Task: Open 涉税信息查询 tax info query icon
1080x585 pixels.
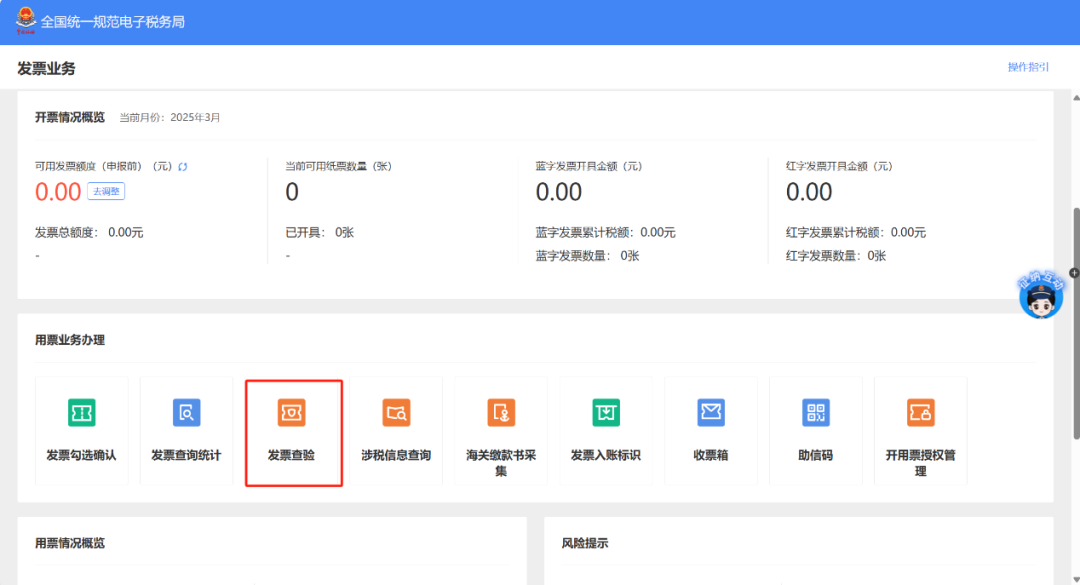Action: coord(396,413)
